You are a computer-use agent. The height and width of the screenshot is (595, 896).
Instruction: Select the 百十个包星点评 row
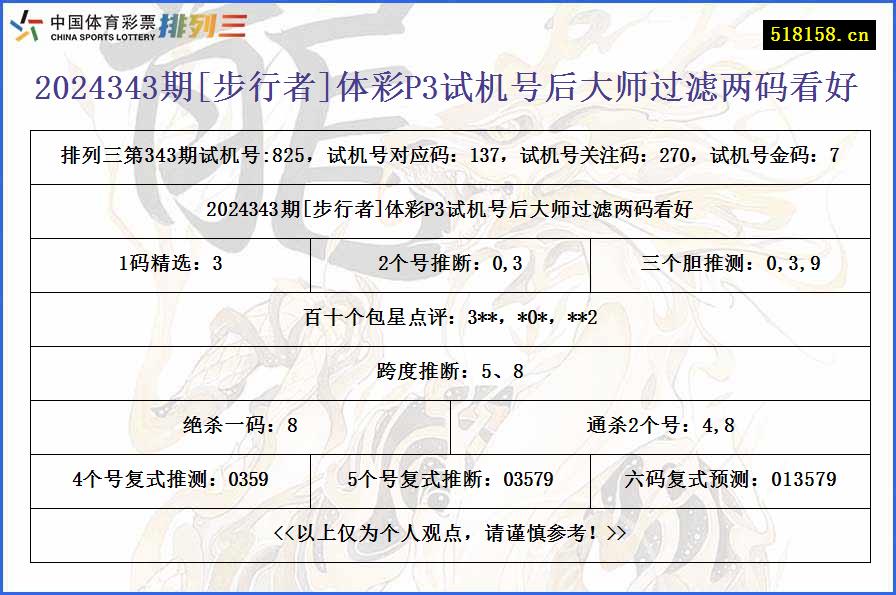(448, 319)
